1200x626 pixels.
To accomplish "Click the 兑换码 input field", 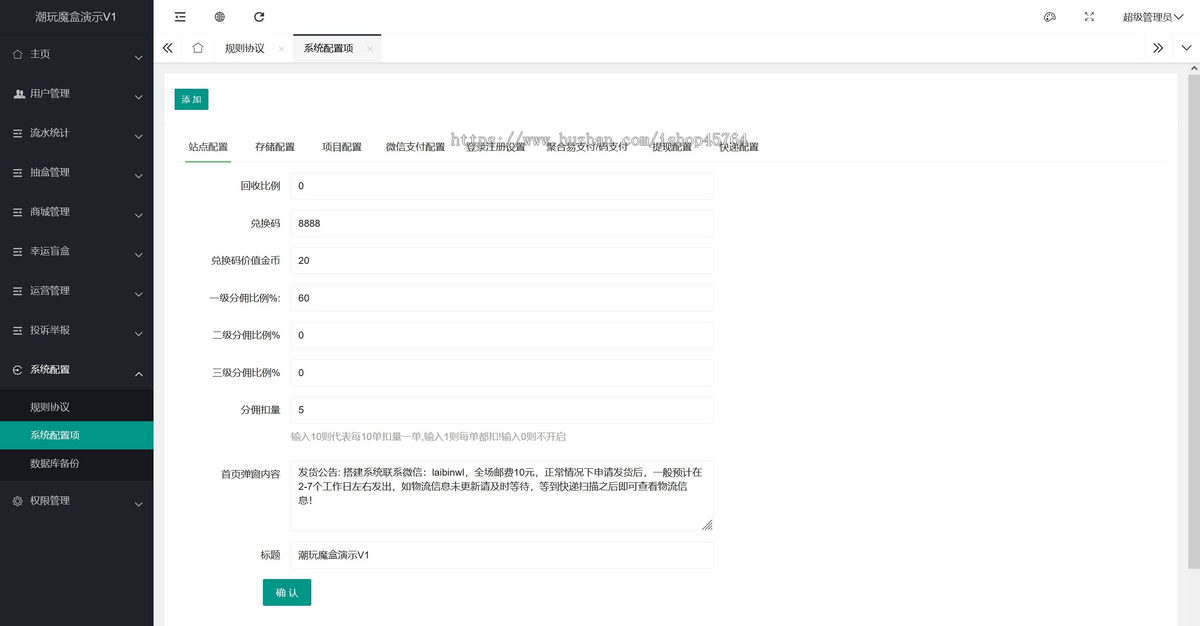I will pyautogui.click(x=502, y=224).
